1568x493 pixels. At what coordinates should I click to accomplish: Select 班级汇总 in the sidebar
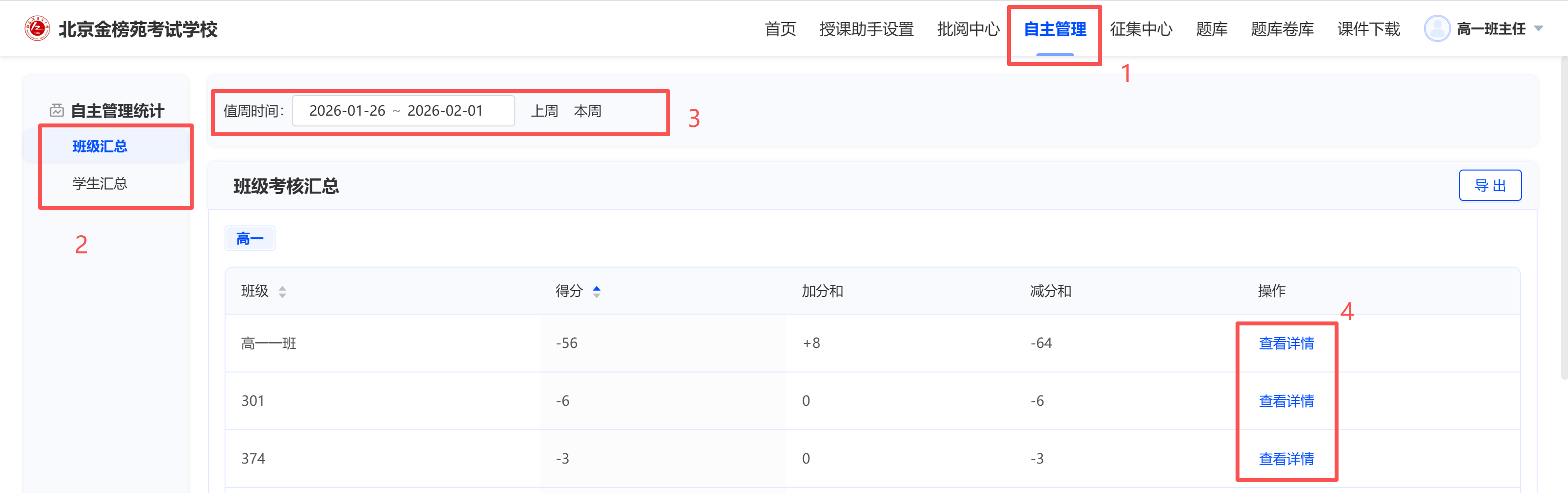pos(100,146)
